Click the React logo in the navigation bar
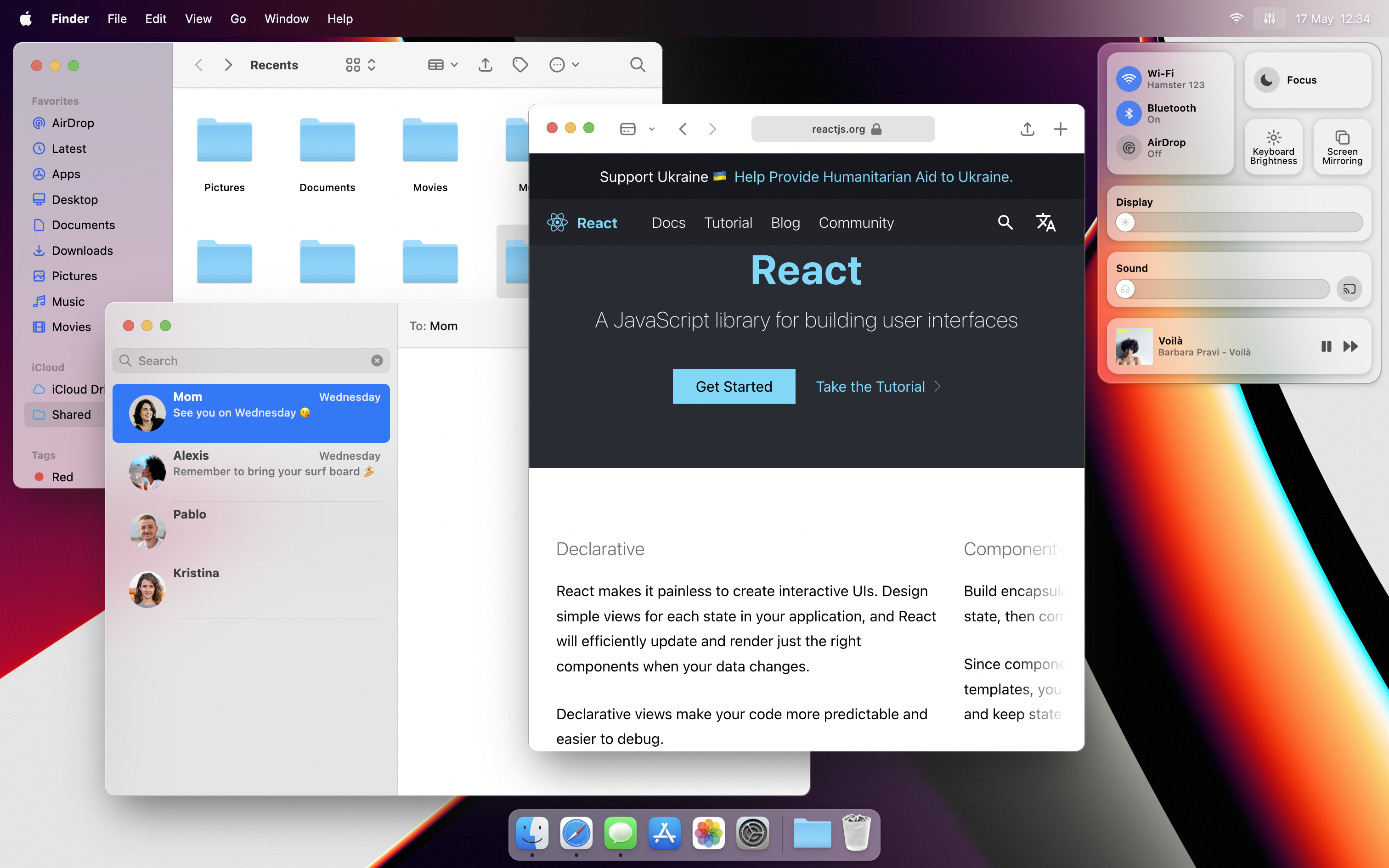 tap(557, 223)
